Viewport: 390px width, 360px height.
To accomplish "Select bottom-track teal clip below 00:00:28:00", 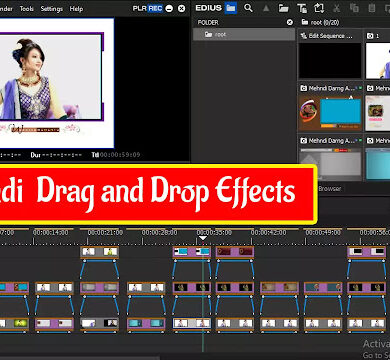I will point(146,324).
